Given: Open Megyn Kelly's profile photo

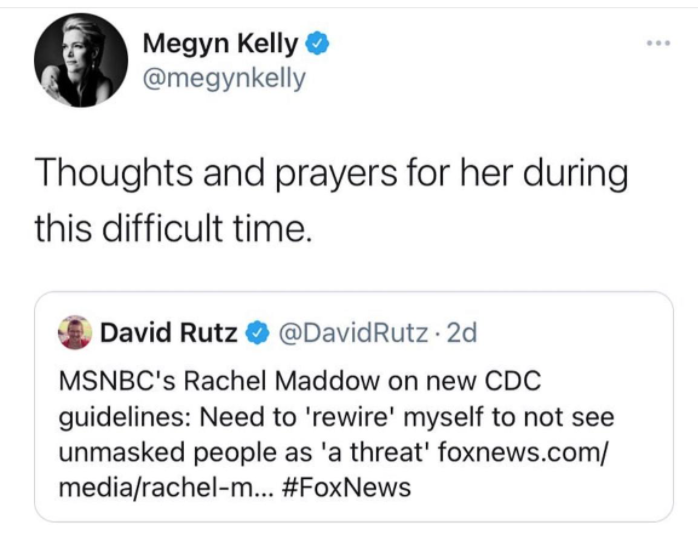Looking at the screenshot, I should [x=81, y=60].
